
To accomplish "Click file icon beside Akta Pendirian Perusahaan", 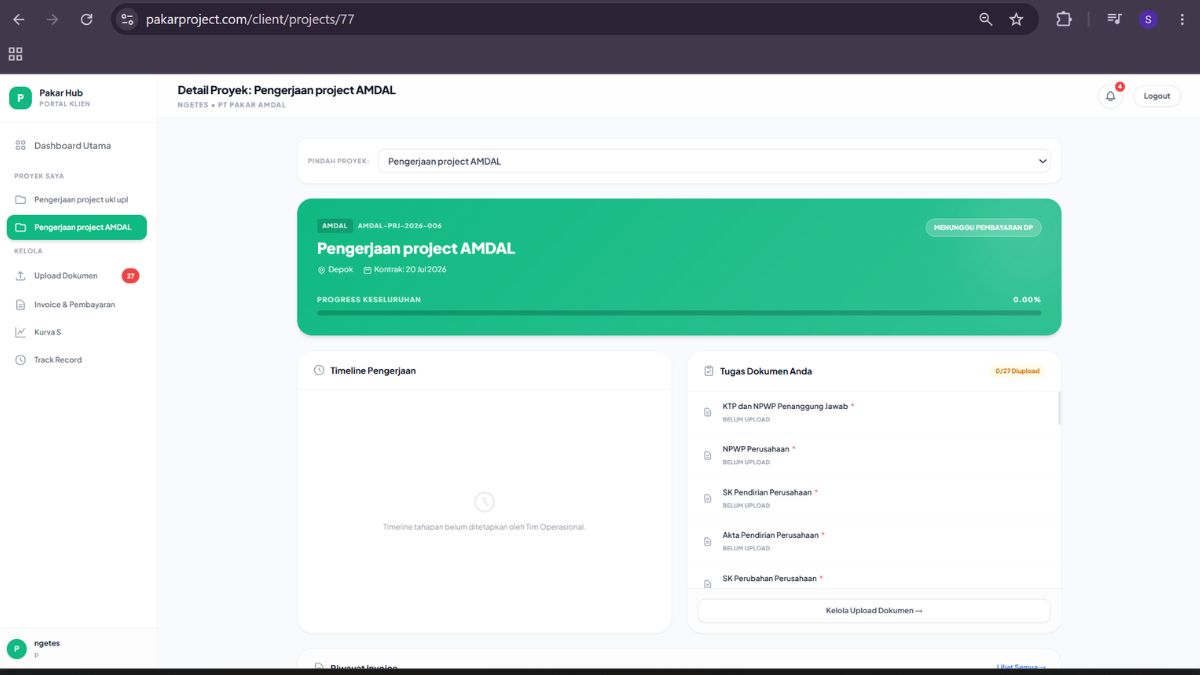I will pos(708,541).
